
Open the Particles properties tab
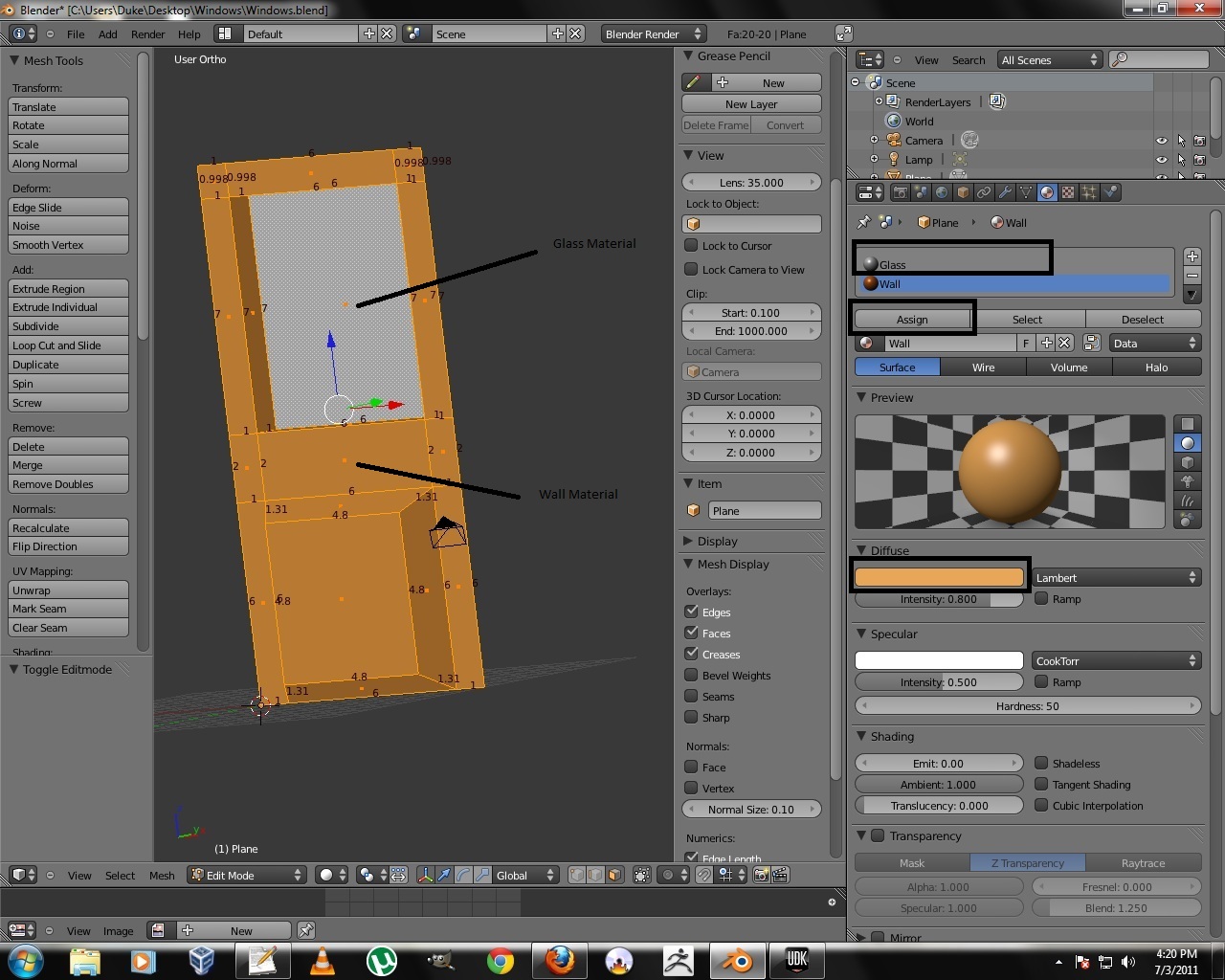tap(1089, 191)
